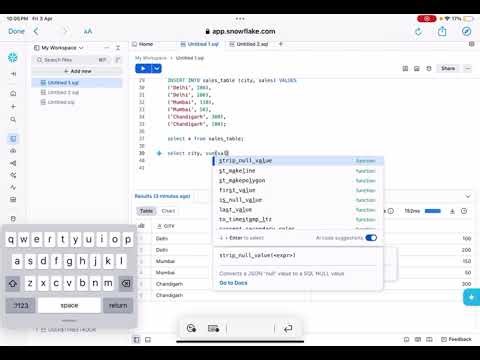
Task: Open the query history clock icon near results
Action: click(x=464, y=211)
